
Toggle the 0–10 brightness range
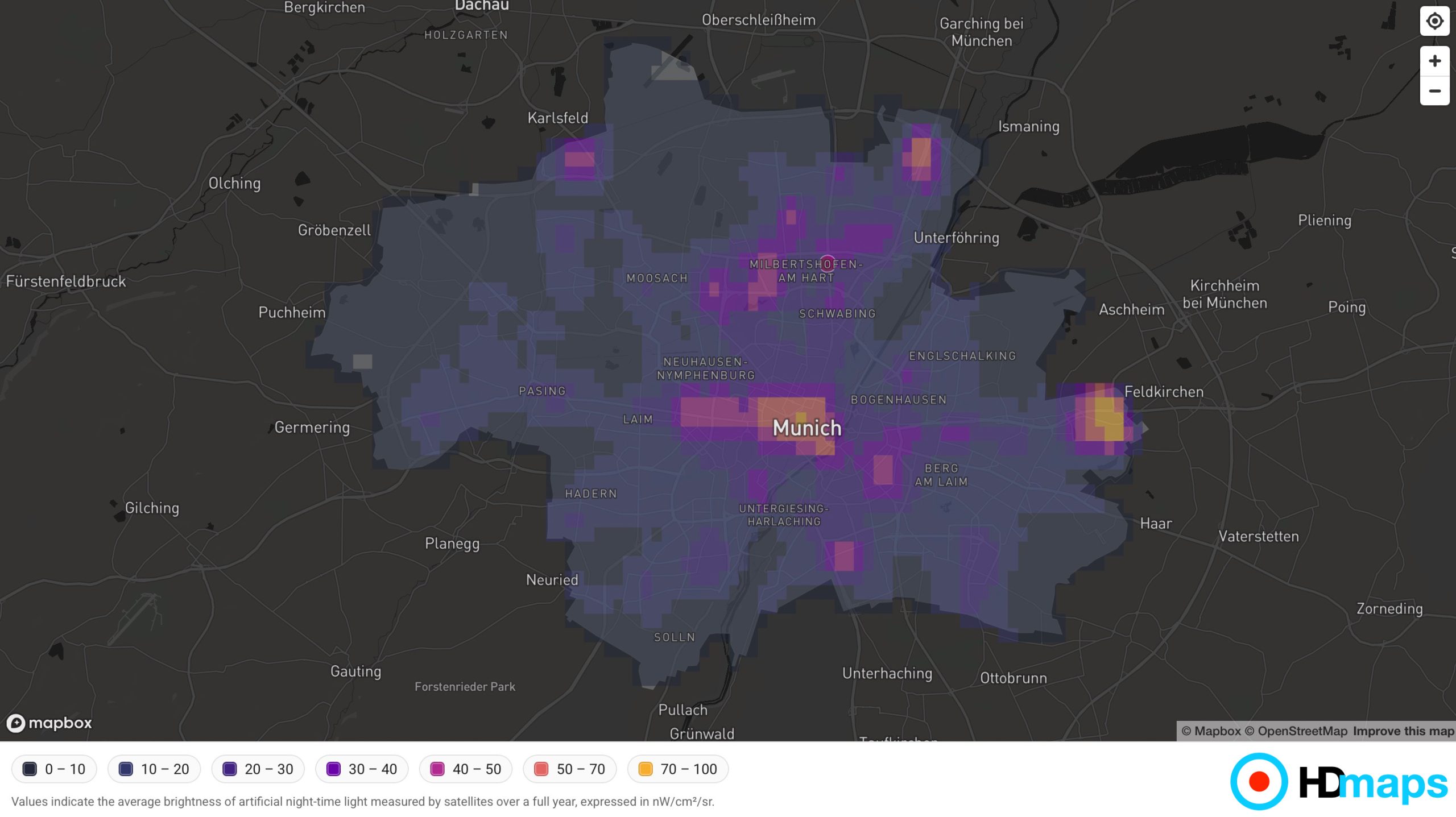(53, 769)
